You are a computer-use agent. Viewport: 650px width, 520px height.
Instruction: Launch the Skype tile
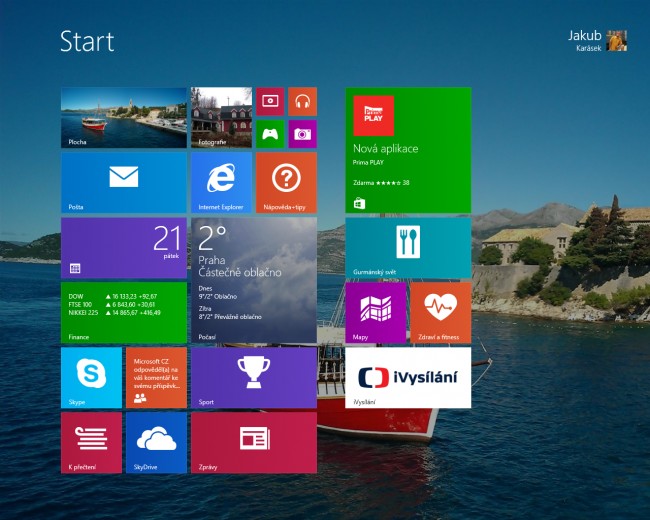click(x=91, y=378)
